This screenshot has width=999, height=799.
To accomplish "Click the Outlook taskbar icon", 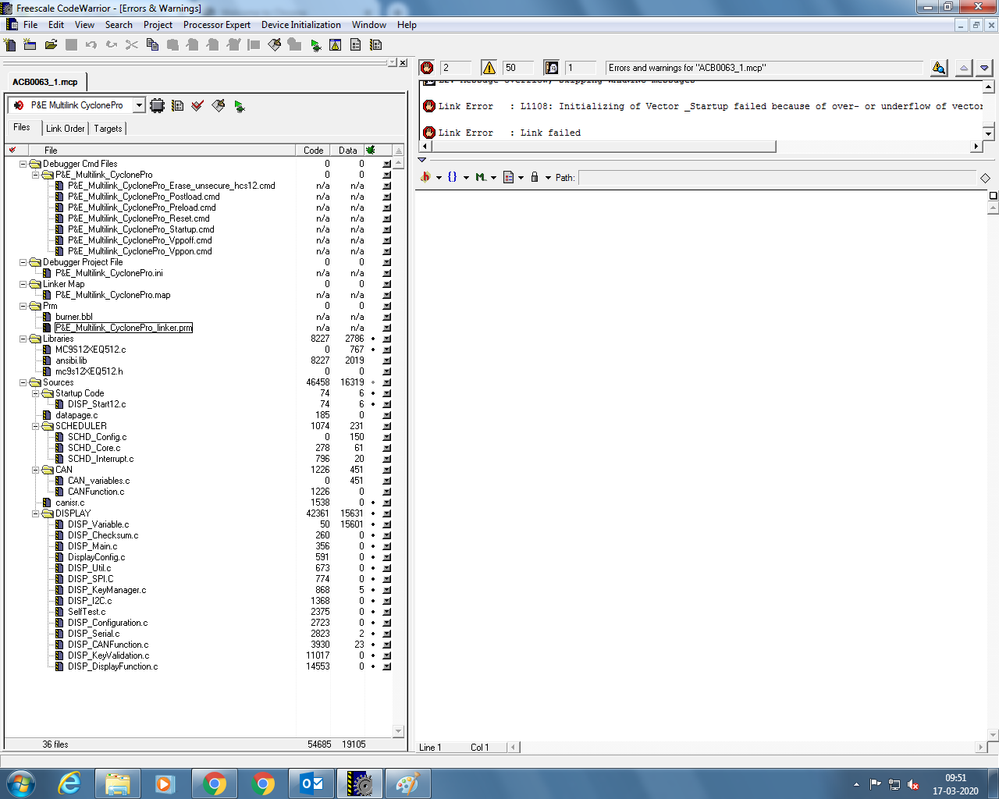I will pos(312,783).
